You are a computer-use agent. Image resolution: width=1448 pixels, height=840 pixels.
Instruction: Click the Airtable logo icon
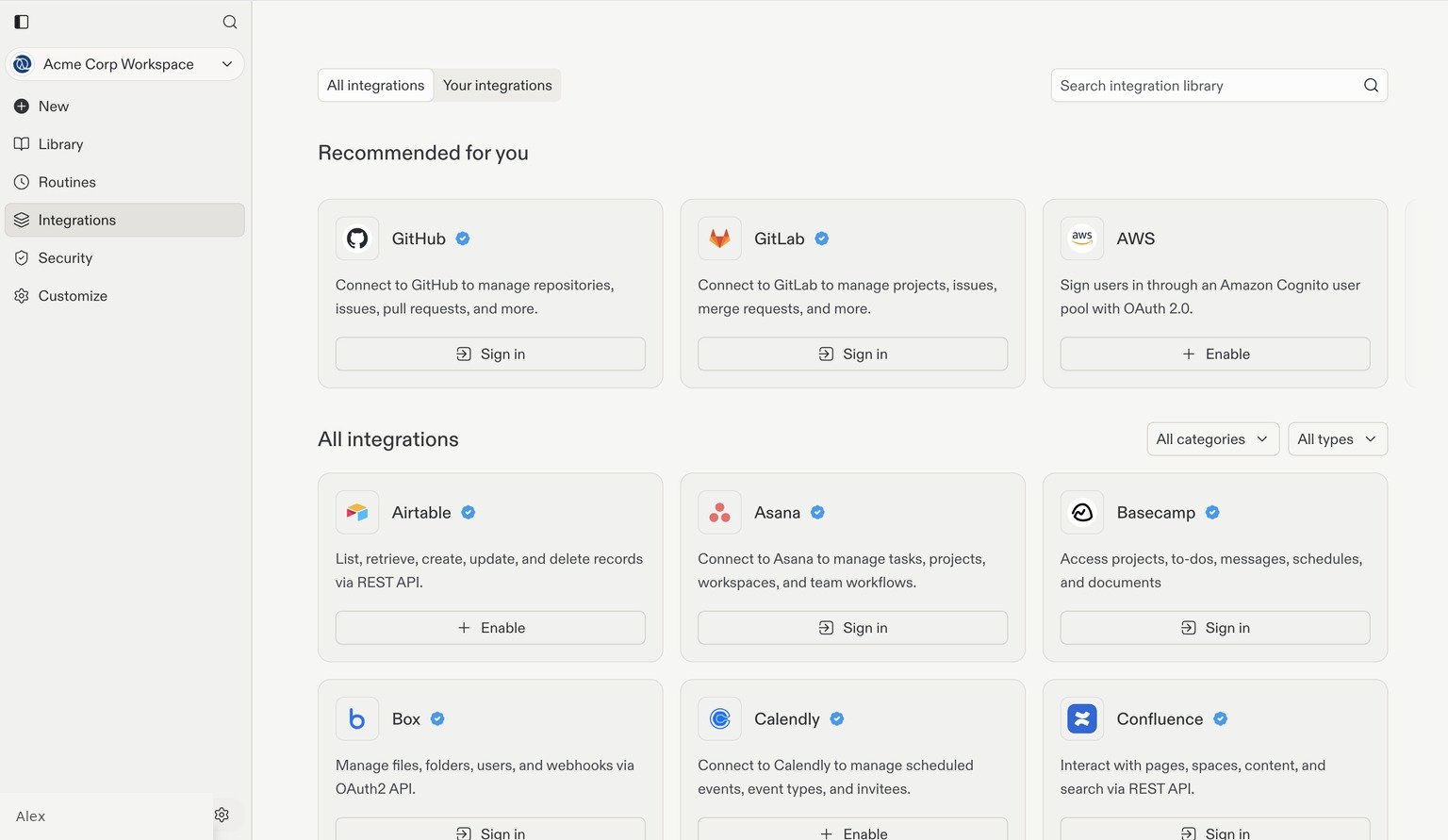(x=357, y=513)
